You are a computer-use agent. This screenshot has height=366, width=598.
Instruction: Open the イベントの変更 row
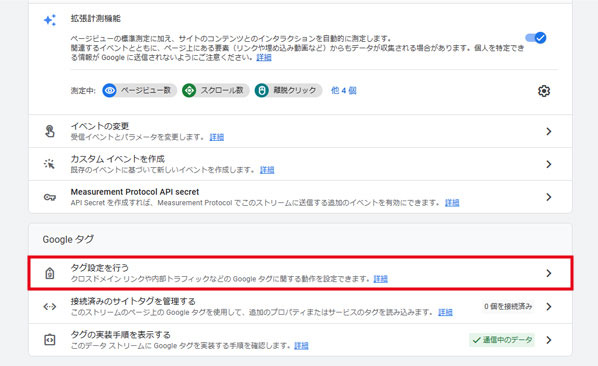tap(300, 131)
